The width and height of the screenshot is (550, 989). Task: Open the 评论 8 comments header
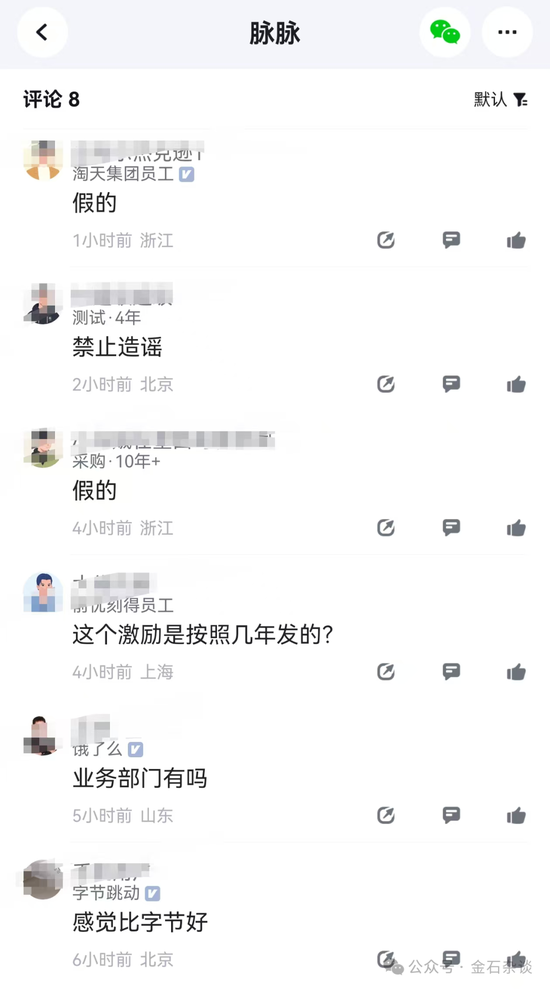click(52, 99)
